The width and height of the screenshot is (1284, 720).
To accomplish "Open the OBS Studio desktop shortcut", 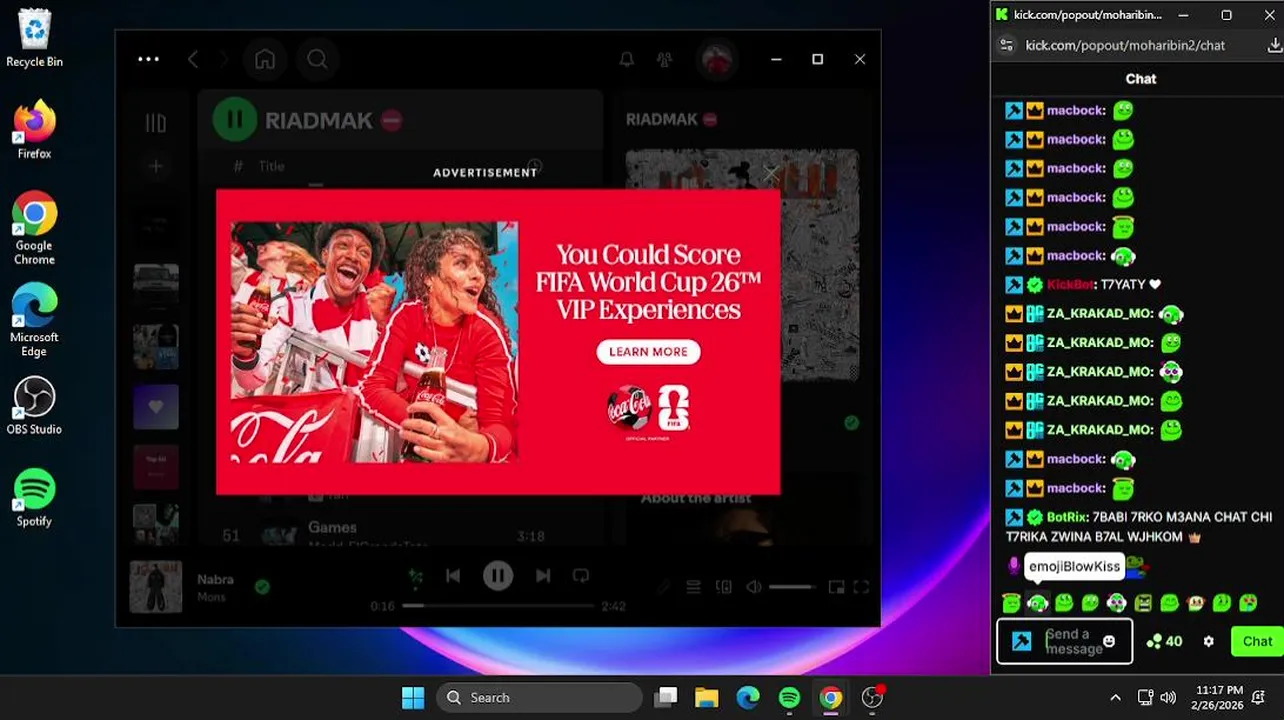I will (x=34, y=406).
